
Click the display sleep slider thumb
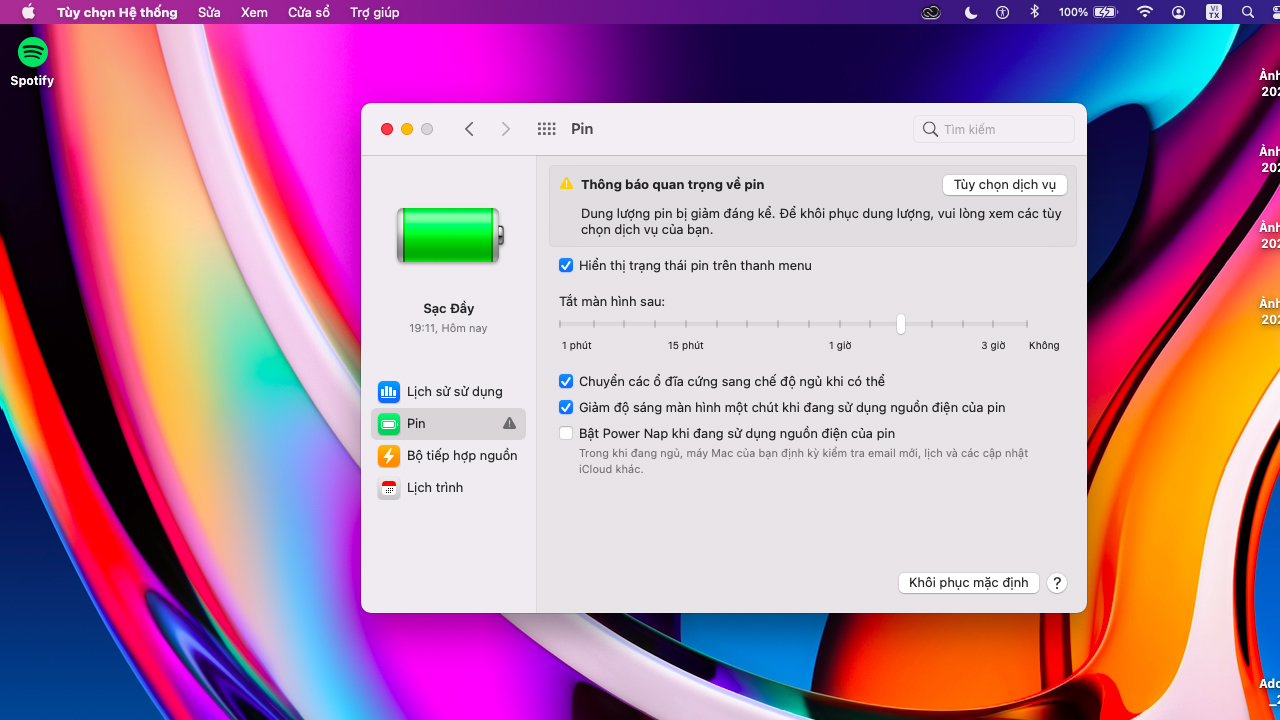(901, 324)
